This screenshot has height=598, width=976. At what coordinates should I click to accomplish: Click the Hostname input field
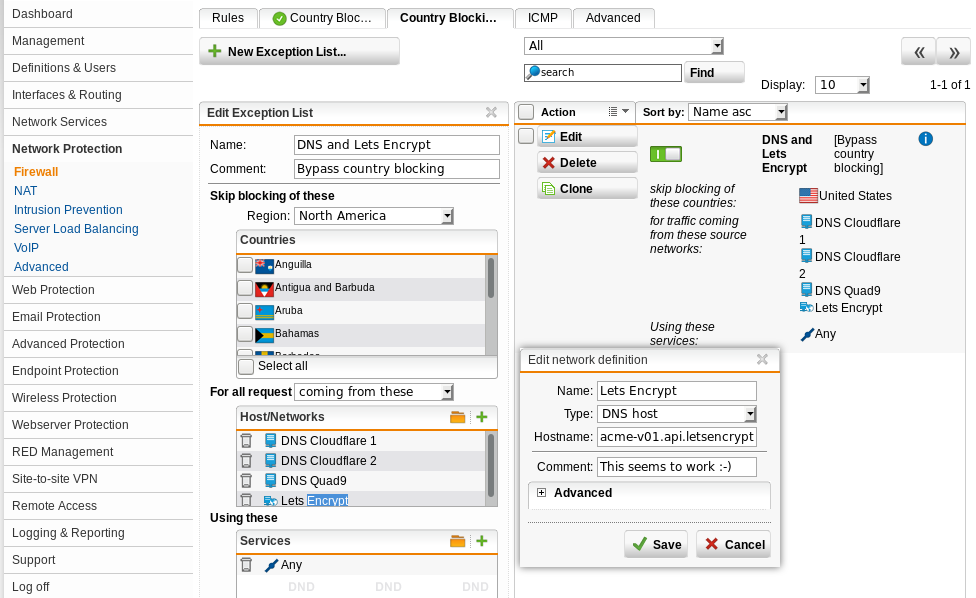(677, 437)
